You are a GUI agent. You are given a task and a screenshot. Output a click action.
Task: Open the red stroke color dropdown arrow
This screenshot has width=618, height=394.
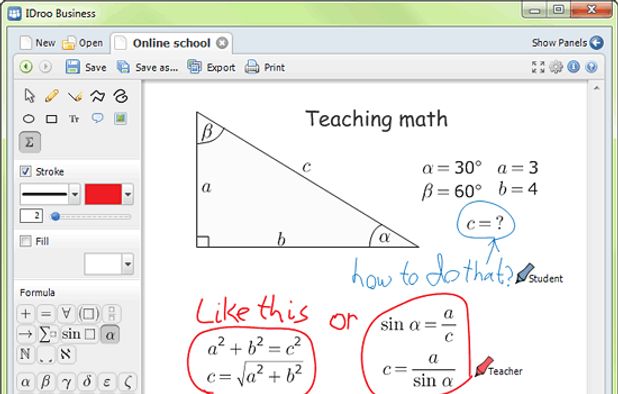[128, 194]
